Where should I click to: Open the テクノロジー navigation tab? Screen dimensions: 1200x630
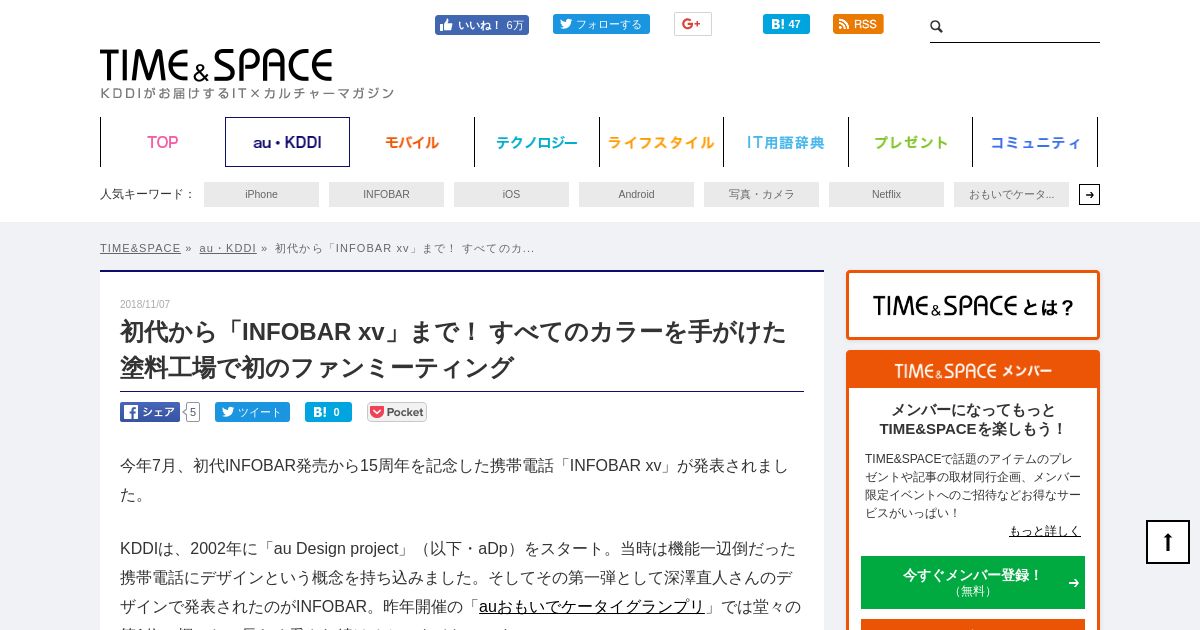537,142
